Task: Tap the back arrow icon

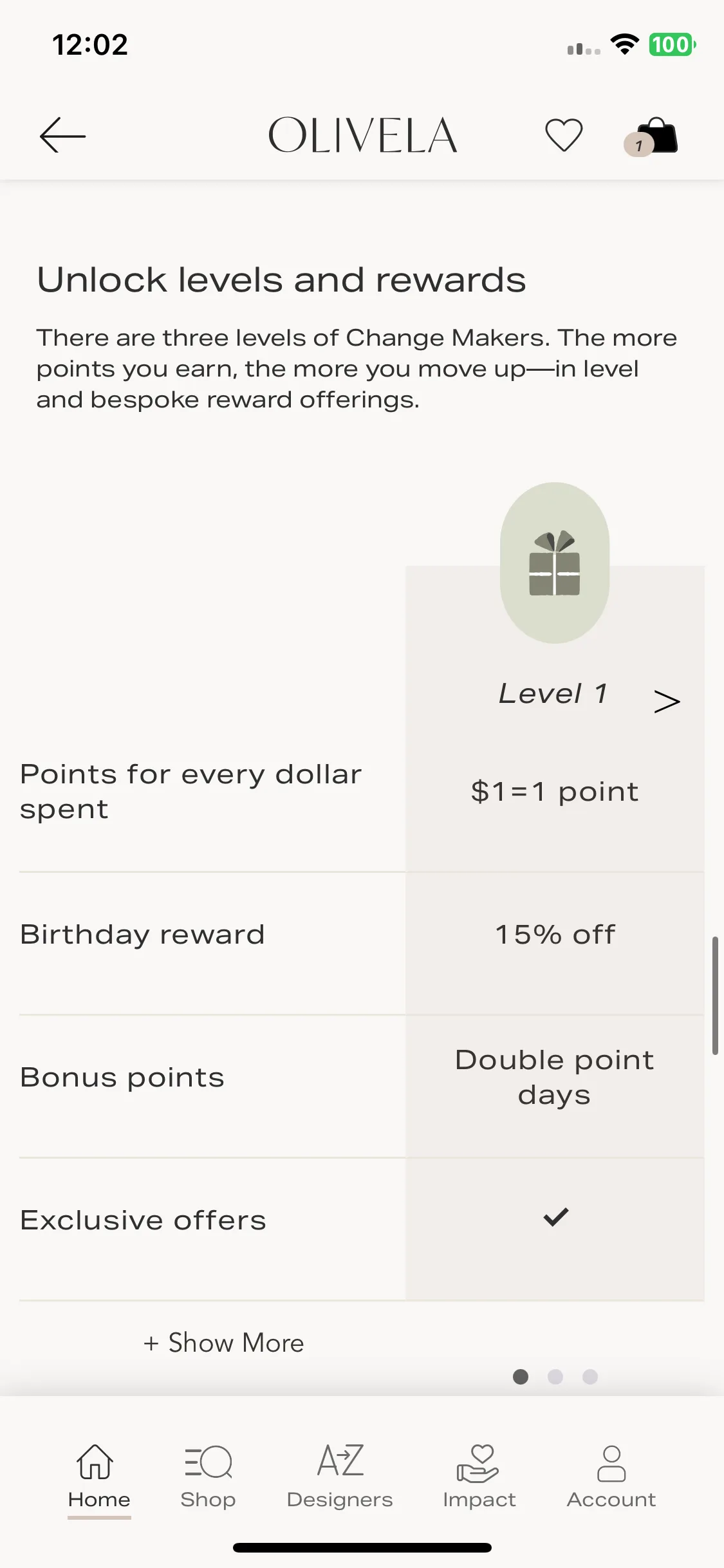Action: (62, 135)
